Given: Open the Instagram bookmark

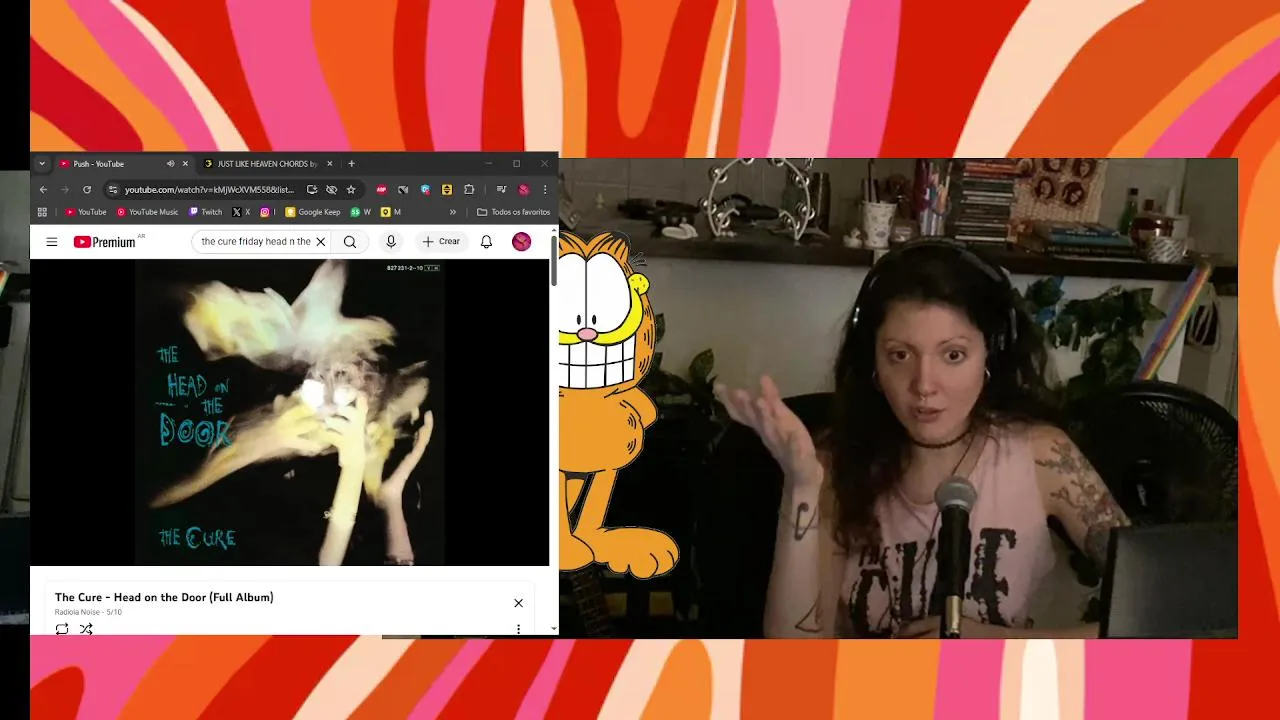Looking at the screenshot, I should (266, 212).
